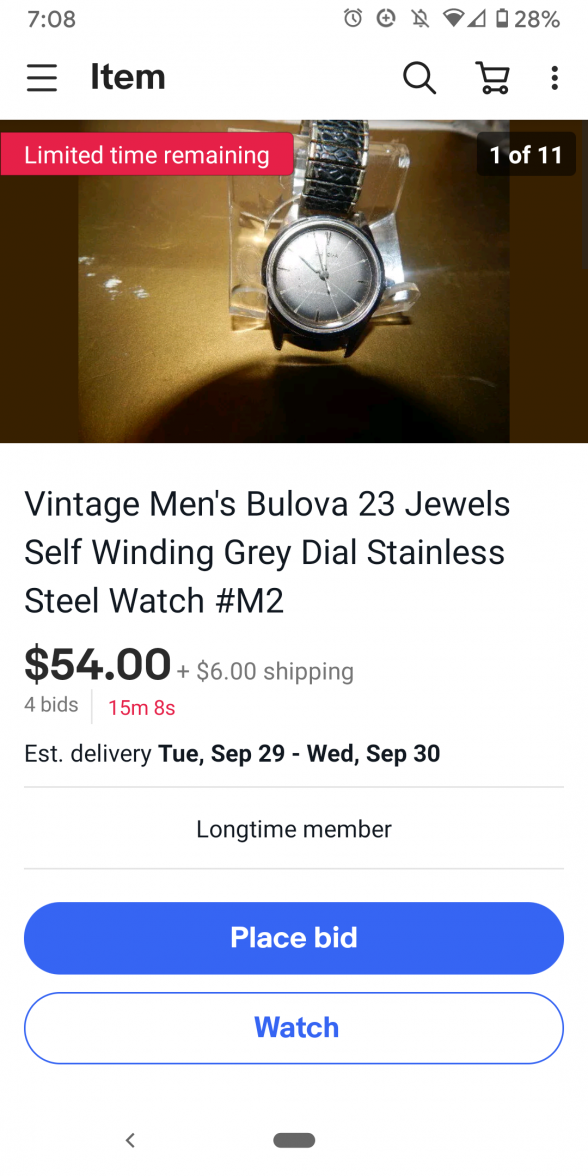Tap the 1 of 11 photo counter

tap(526, 154)
